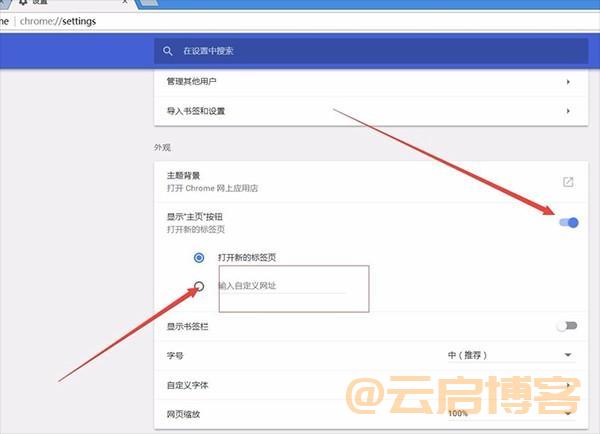Focus the 在设置中搜索 search field
The width and height of the screenshot is (600, 434).
point(371,51)
